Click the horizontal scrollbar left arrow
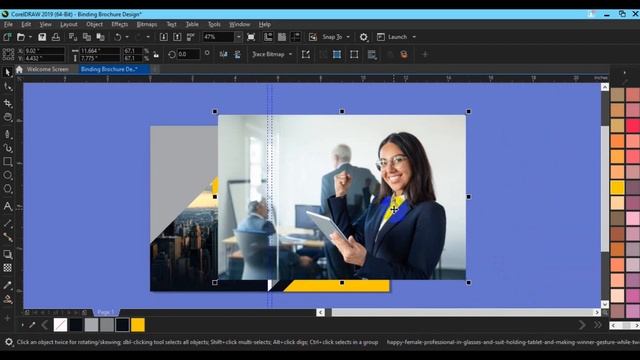The image size is (640, 360). click(321, 312)
